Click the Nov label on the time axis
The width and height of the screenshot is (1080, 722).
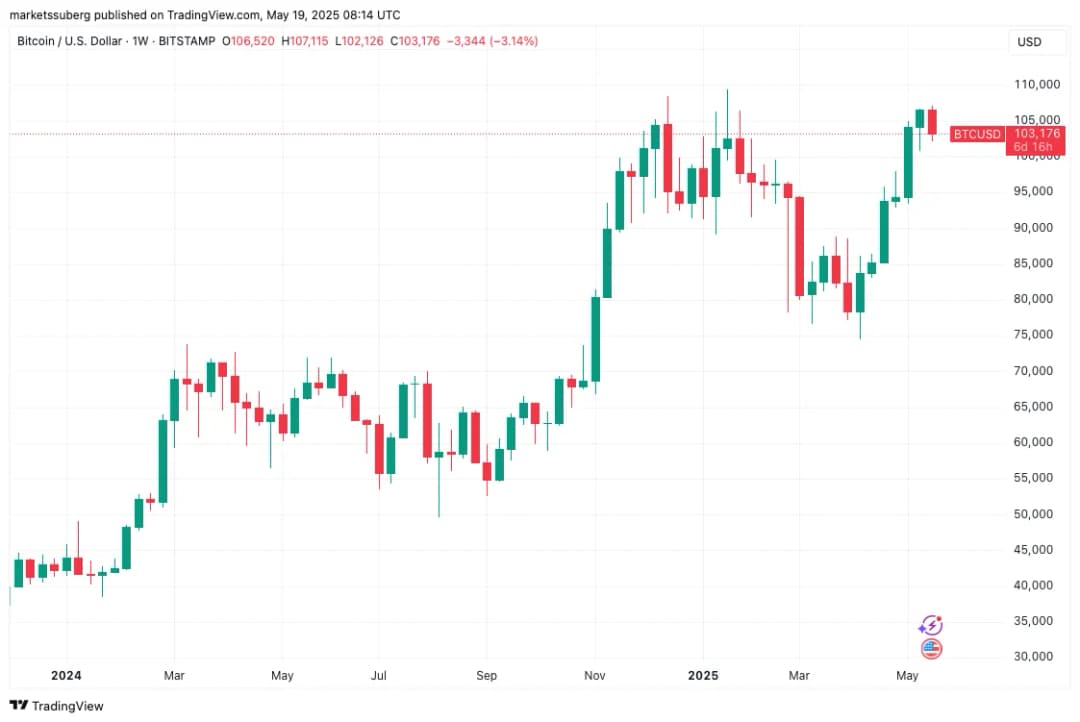point(594,676)
